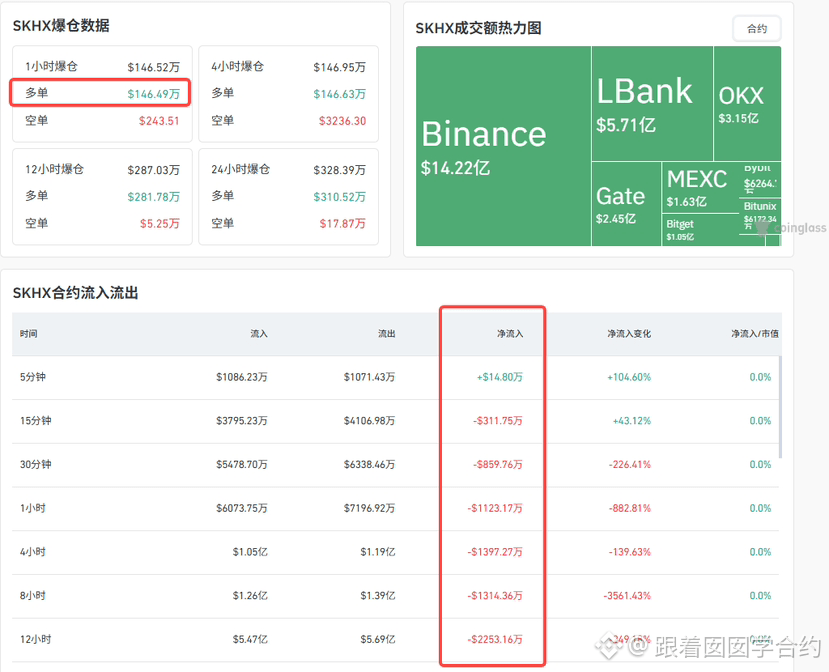The image size is (829, 672).
Task: Click the 1小时 多单 value $146.49万
Action: [153, 94]
